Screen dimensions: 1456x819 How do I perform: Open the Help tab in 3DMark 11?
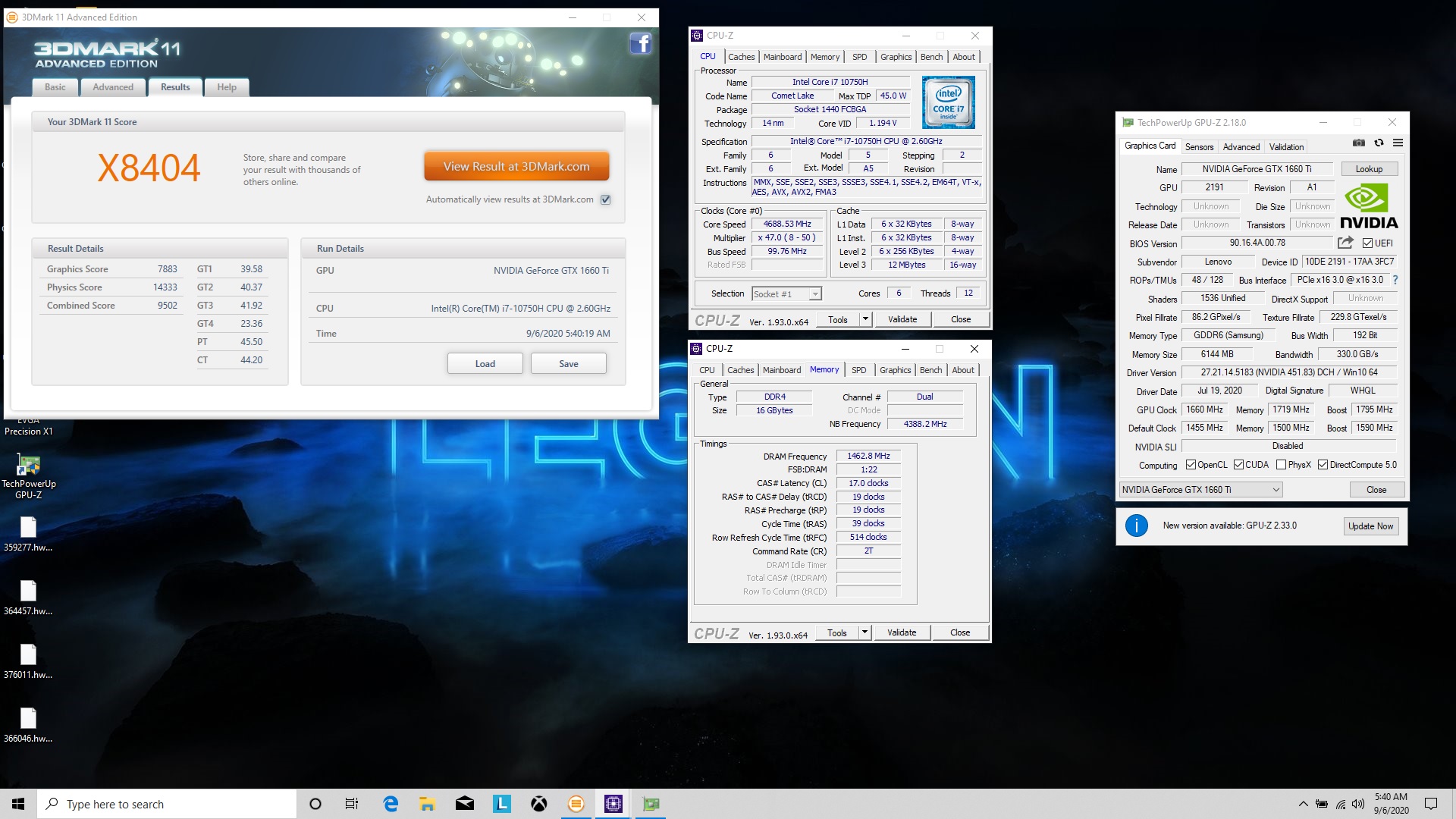tap(227, 87)
